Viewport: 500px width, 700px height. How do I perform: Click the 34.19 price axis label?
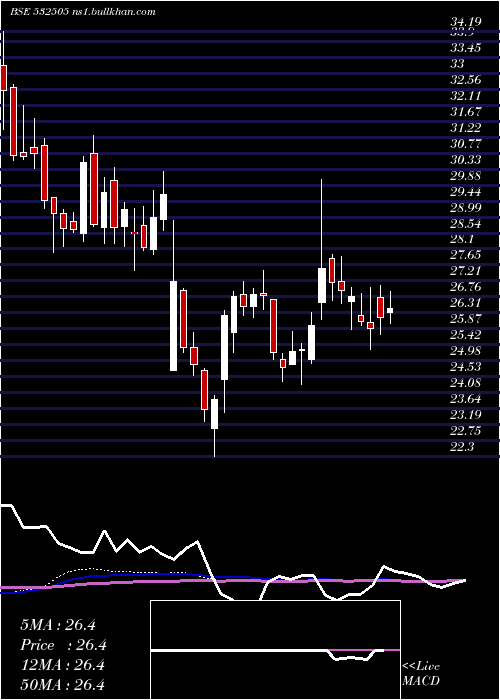point(466,21)
